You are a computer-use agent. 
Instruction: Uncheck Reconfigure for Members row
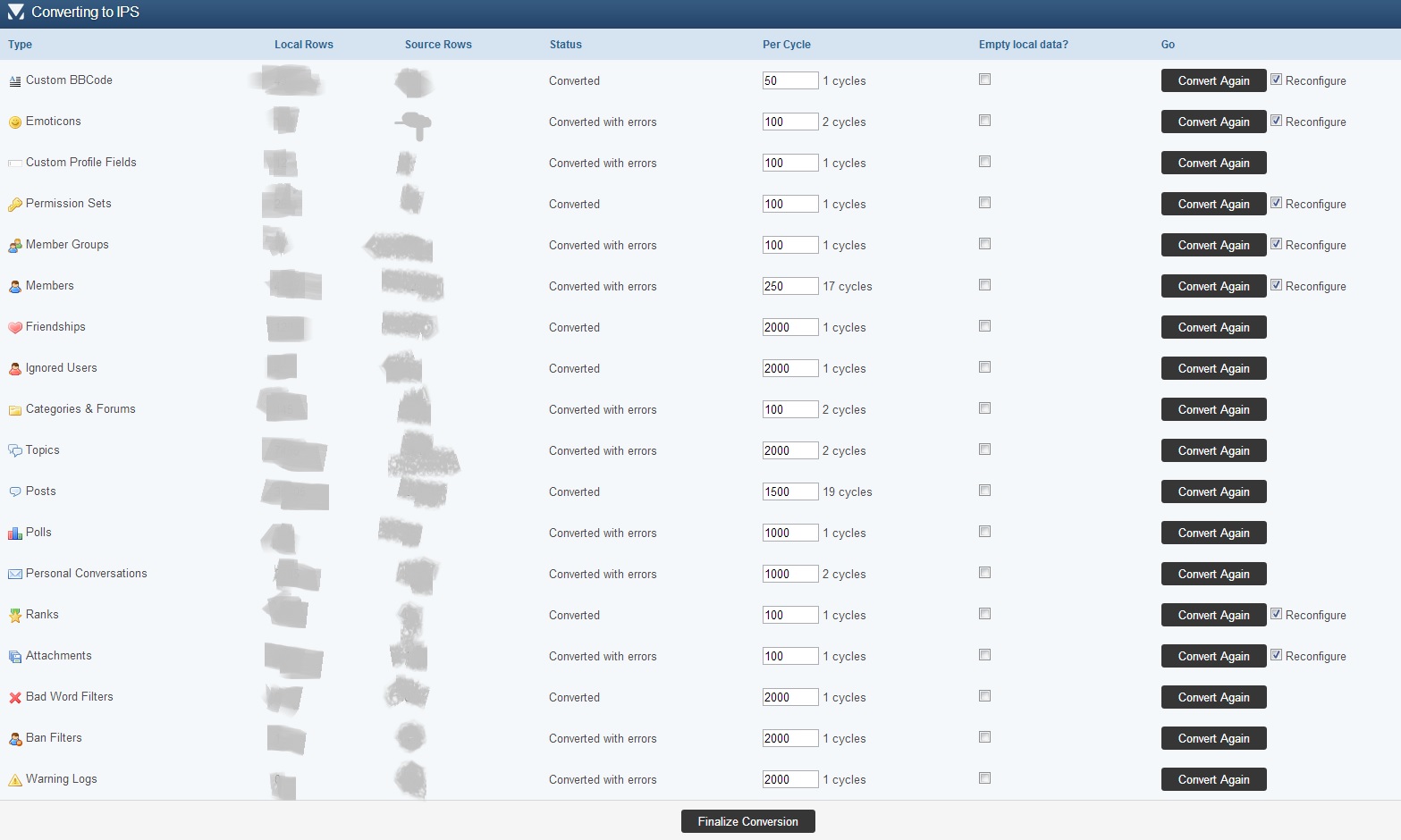(1277, 285)
